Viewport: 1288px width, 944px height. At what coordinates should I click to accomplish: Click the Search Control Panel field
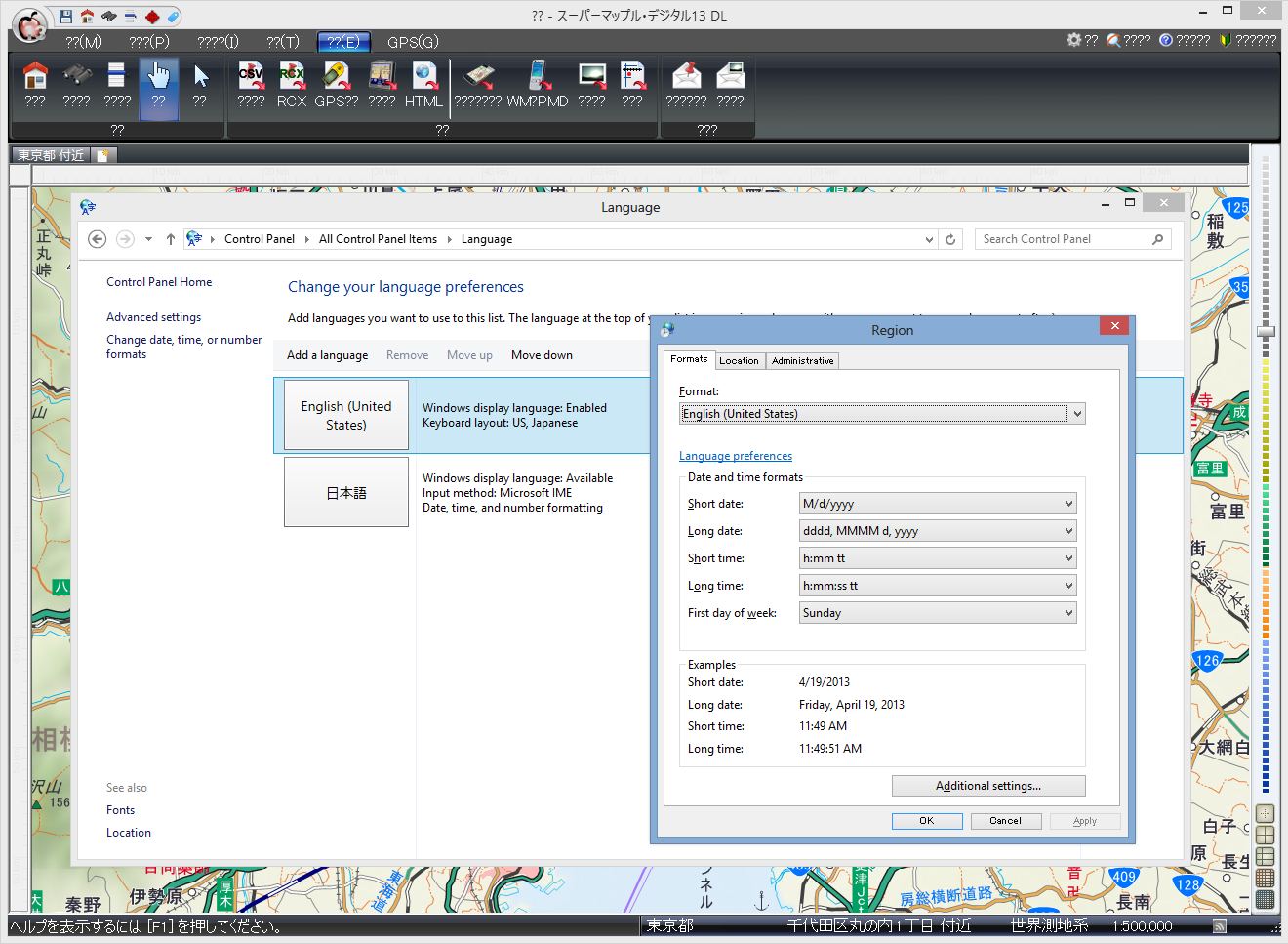pyautogui.click(x=1073, y=239)
